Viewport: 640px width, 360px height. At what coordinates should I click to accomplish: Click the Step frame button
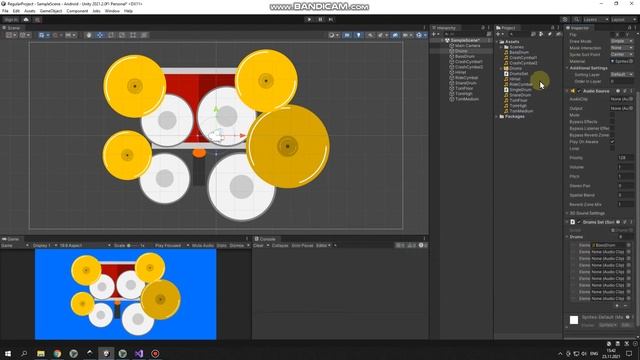coord(331,20)
